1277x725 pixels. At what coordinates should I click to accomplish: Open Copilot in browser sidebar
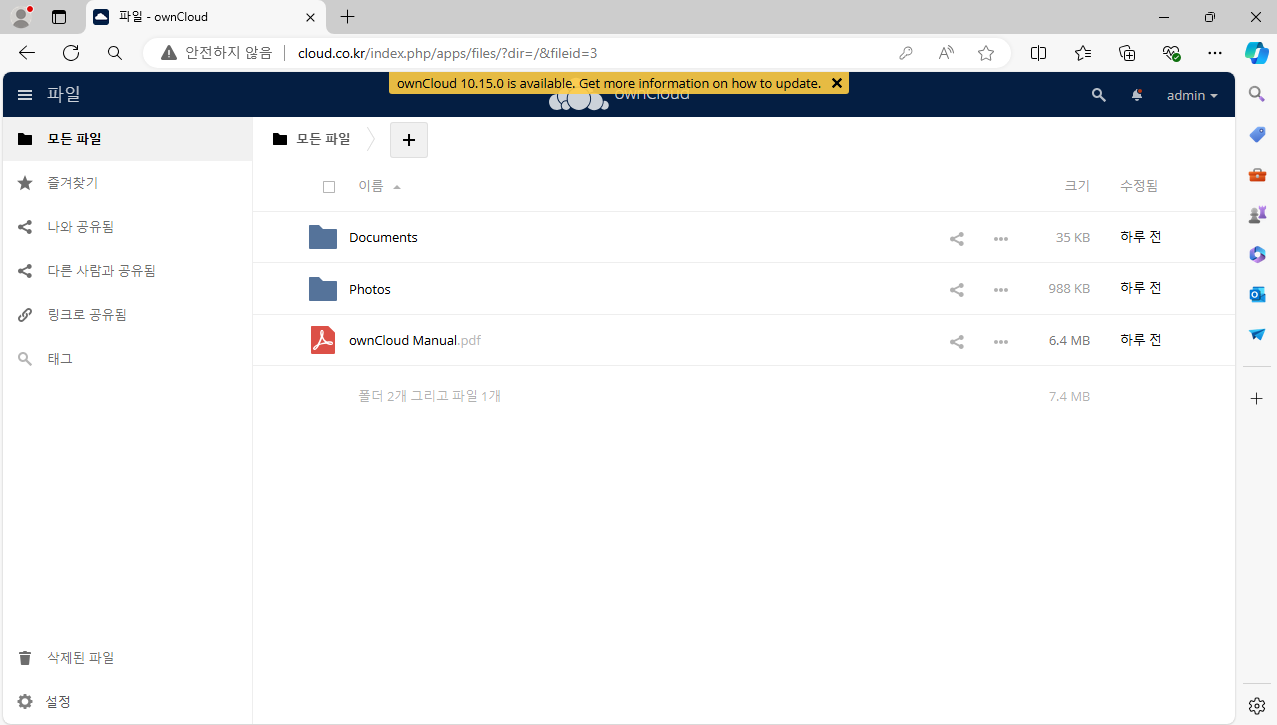point(1257,53)
